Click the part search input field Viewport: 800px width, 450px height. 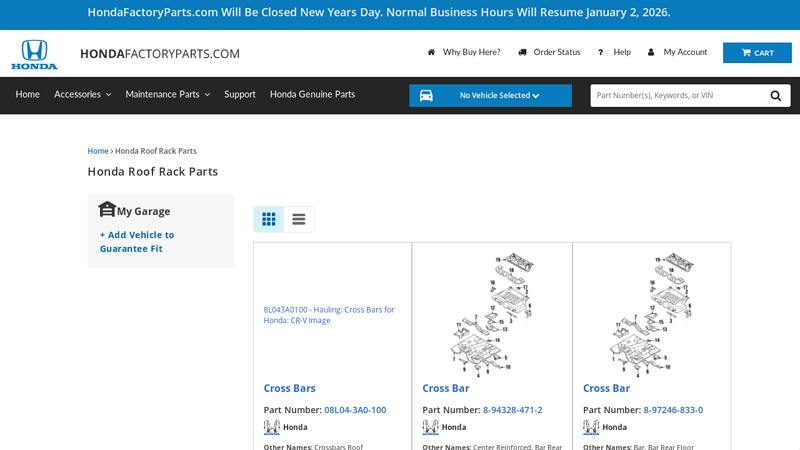676,96
